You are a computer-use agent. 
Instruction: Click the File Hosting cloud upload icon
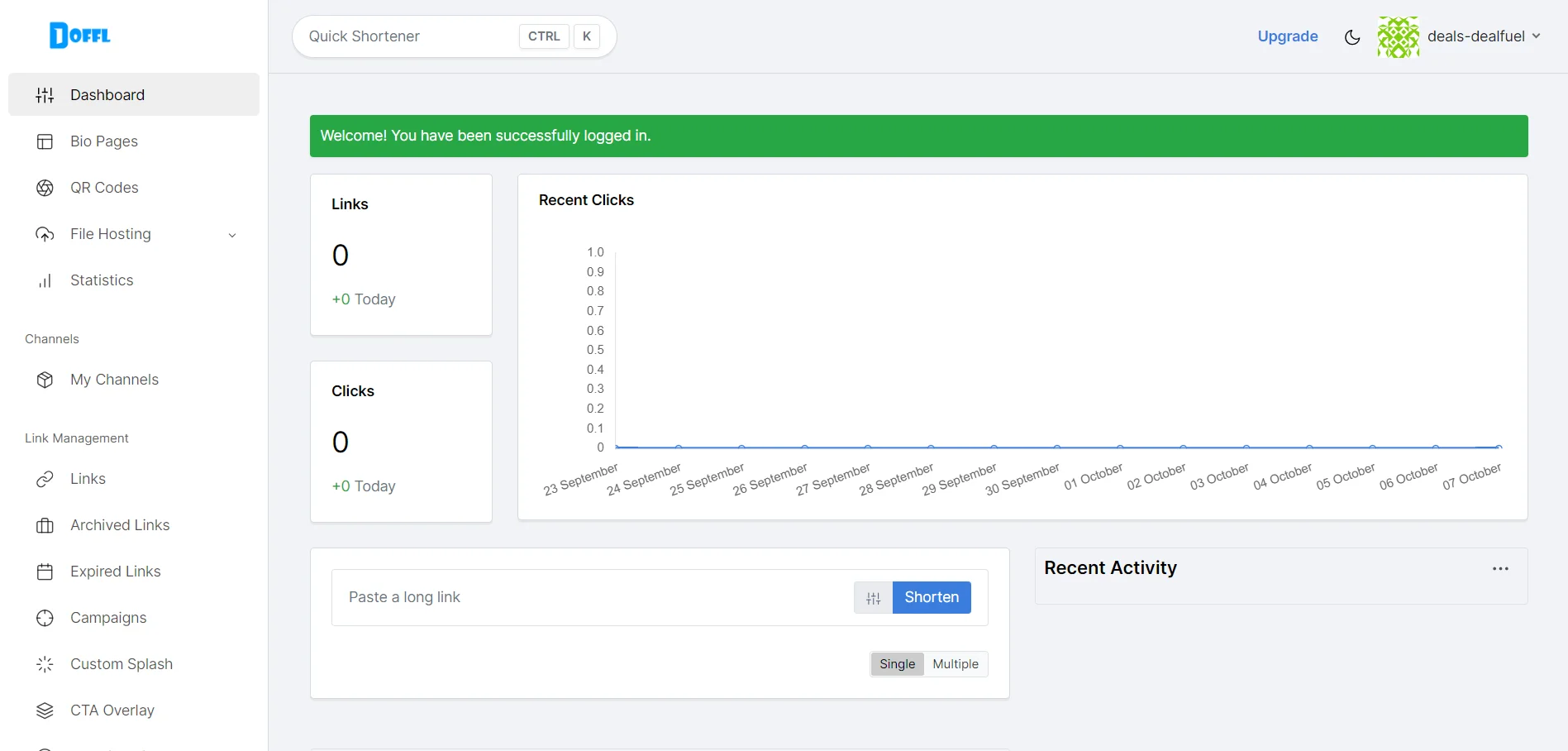coord(45,234)
